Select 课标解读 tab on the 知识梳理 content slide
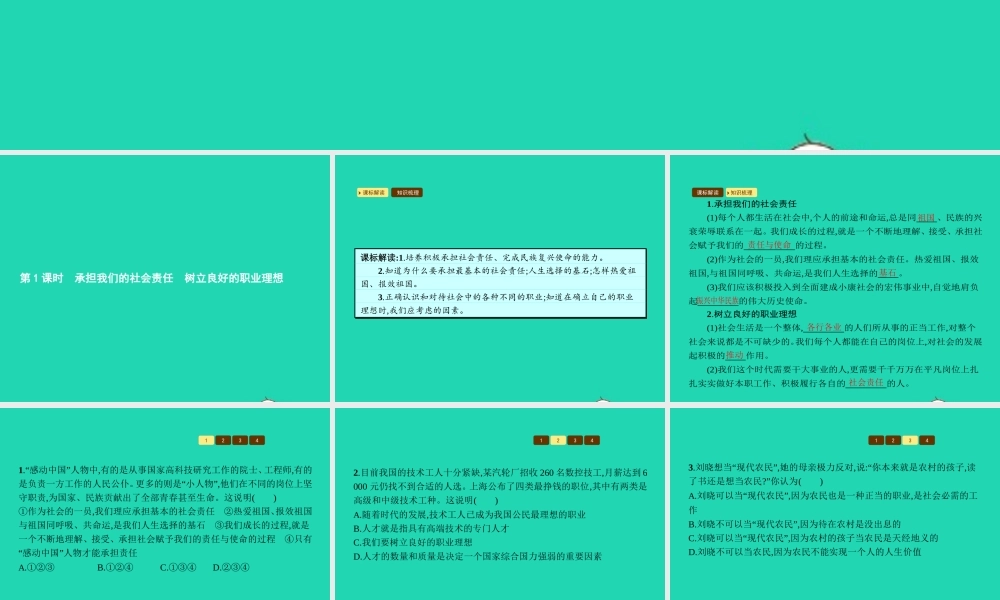 click(x=707, y=193)
